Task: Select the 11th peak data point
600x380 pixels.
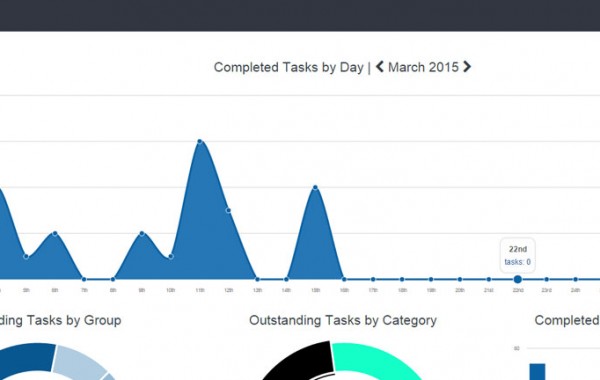Action: (x=199, y=142)
